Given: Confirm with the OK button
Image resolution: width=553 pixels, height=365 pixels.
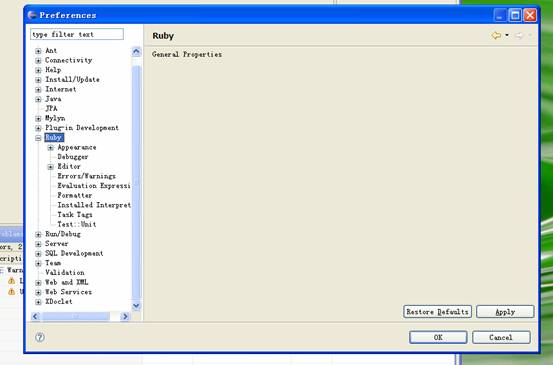Looking at the screenshot, I should click(x=438, y=337).
